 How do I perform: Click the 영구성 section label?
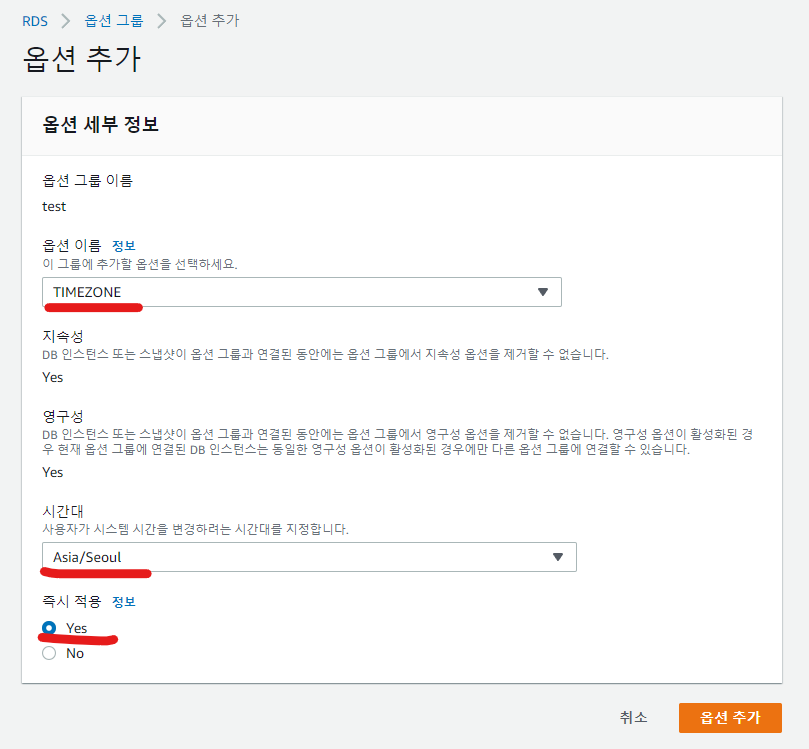coord(63,416)
